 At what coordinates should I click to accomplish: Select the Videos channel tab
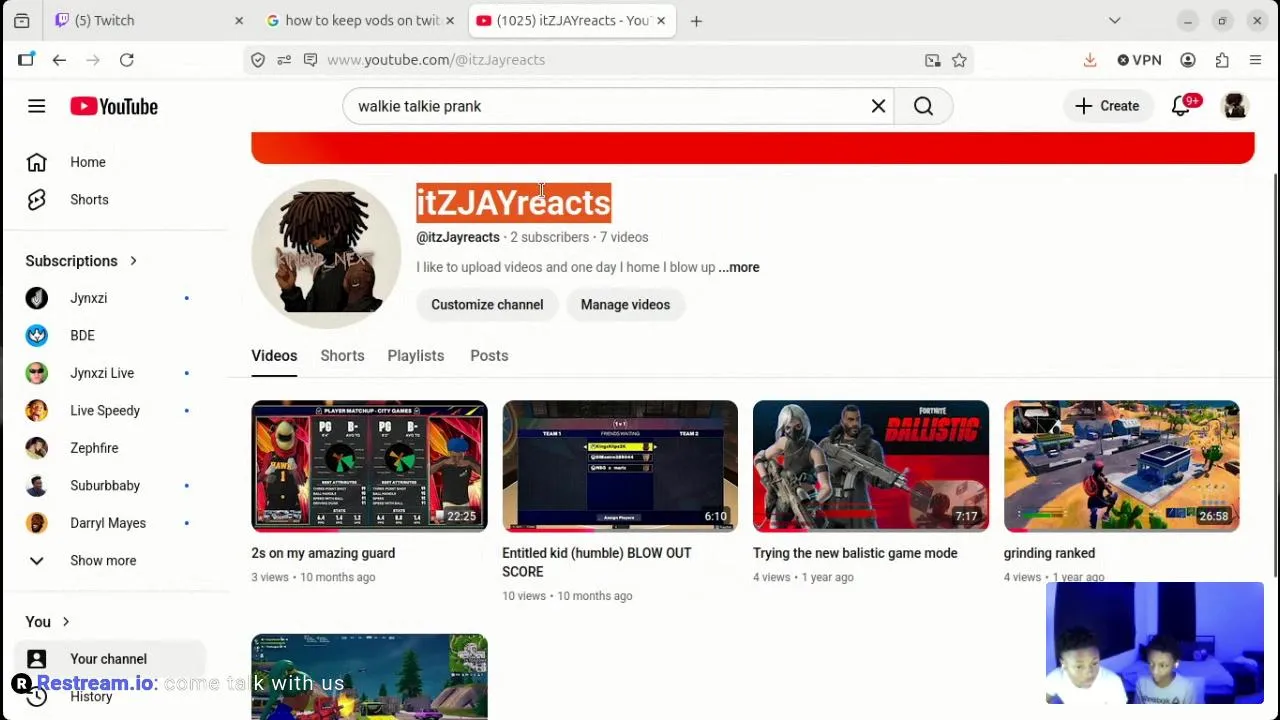click(x=274, y=356)
